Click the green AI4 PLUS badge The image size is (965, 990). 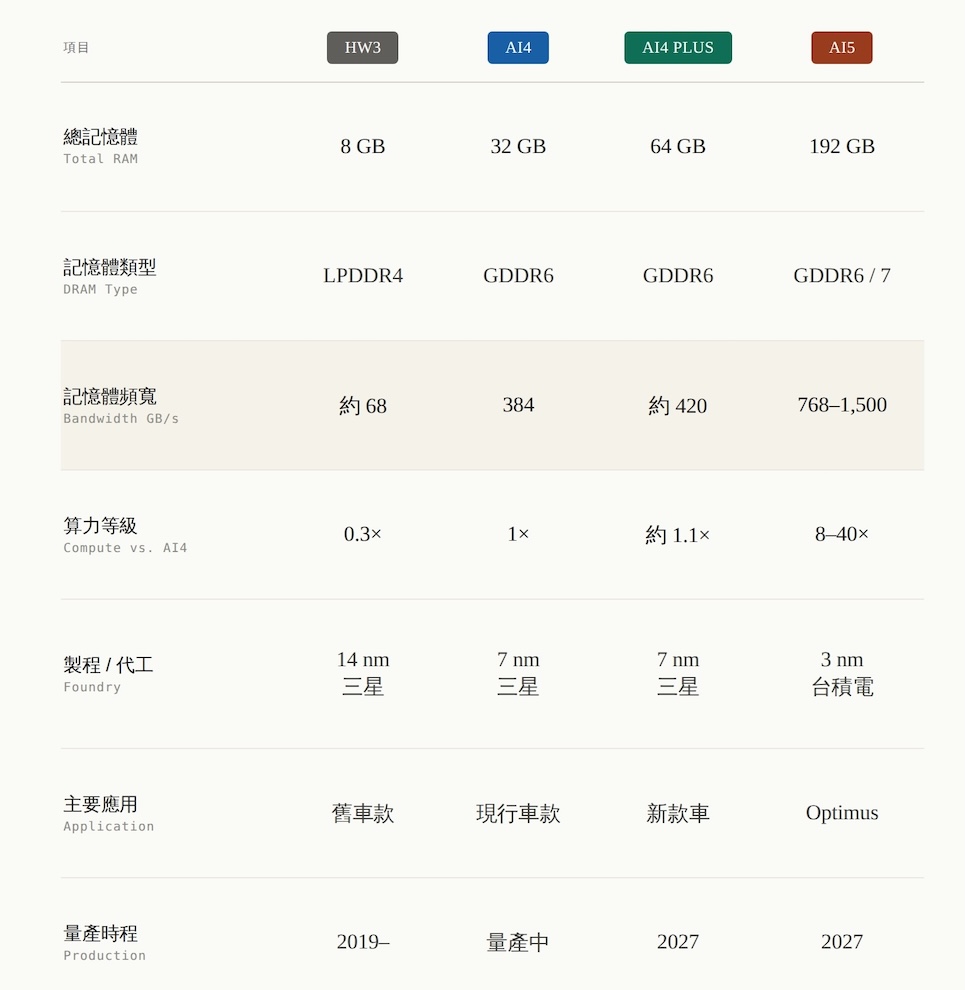[x=677, y=48]
